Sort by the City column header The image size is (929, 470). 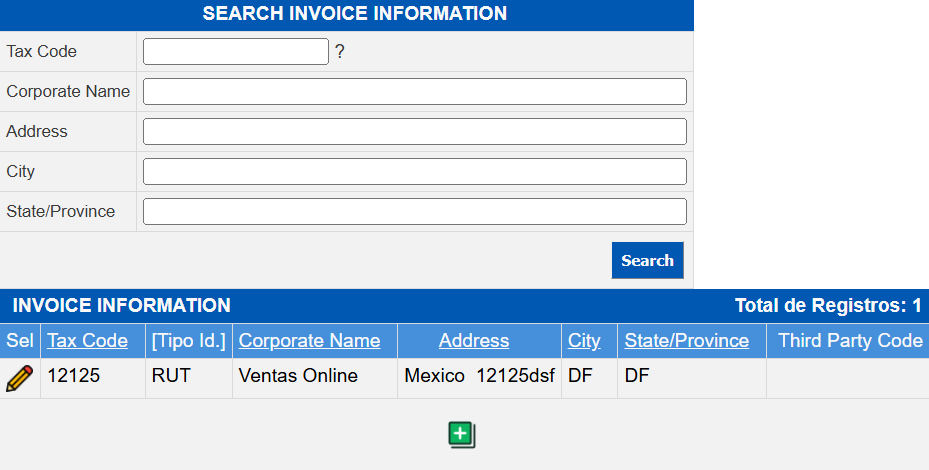pos(584,341)
